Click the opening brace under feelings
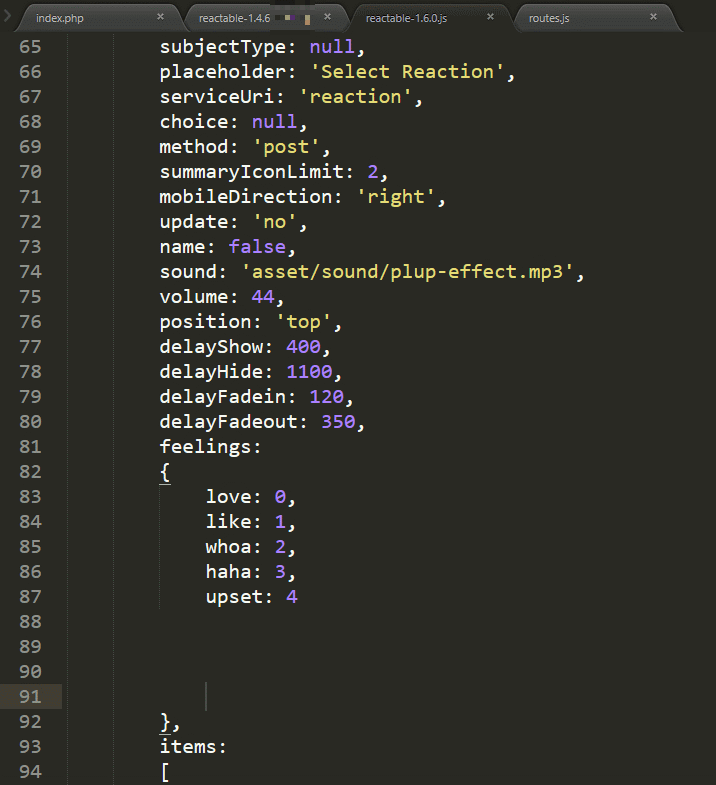This screenshot has height=785, width=716. [165, 472]
